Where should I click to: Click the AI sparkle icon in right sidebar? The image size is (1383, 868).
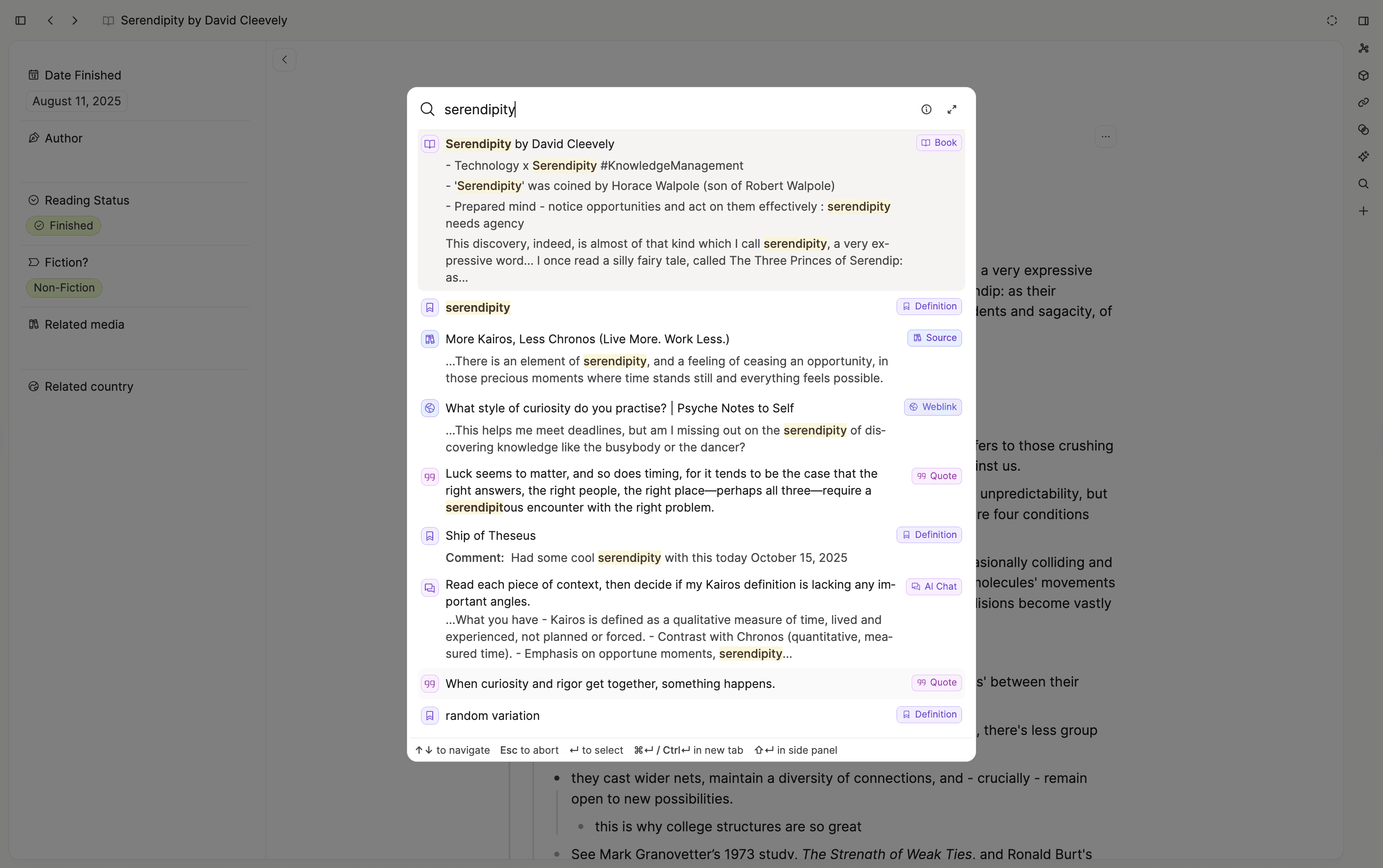[1364, 156]
